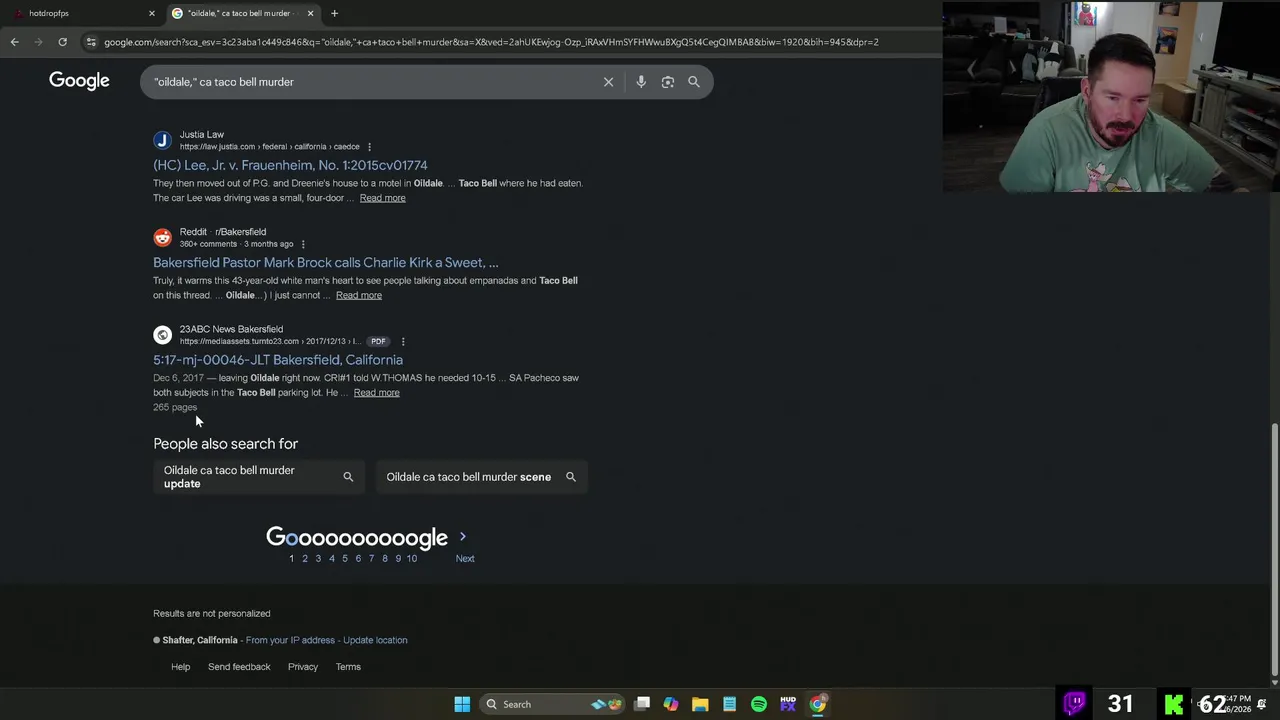Open the (HC) Lee, Jr. v. Frauenheim result

click(x=290, y=165)
